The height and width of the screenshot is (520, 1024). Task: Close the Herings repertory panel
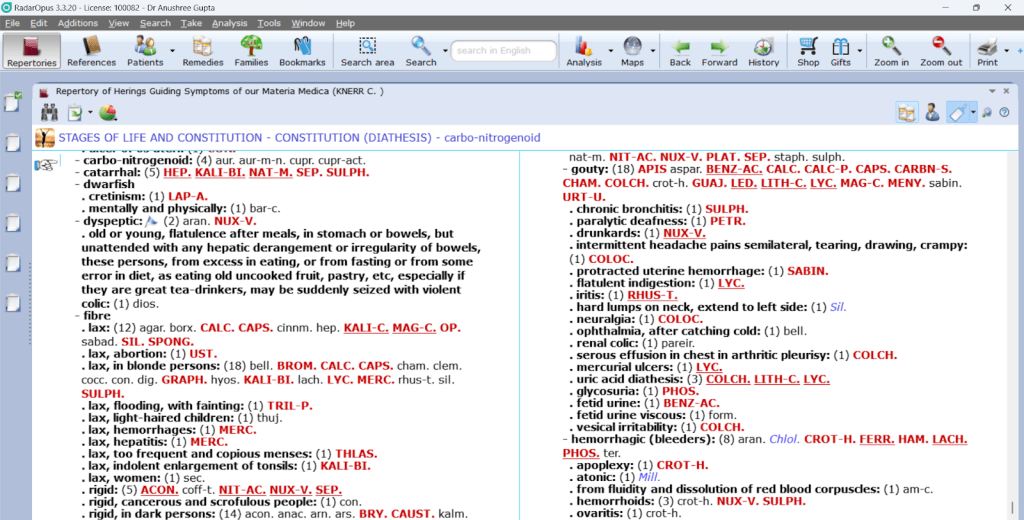tap(1006, 91)
